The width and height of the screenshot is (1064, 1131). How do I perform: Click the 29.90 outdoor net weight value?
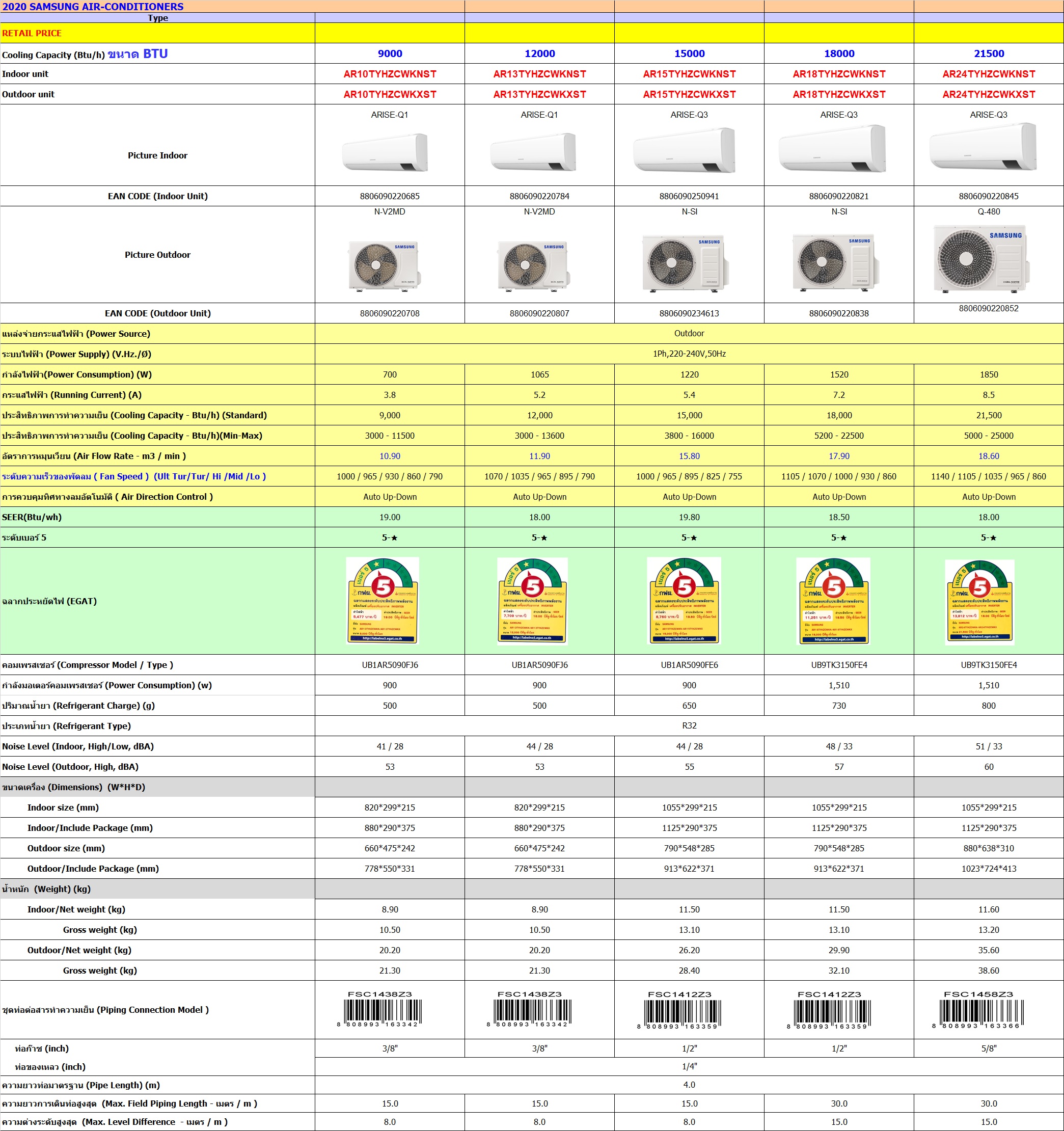tap(839, 950)
